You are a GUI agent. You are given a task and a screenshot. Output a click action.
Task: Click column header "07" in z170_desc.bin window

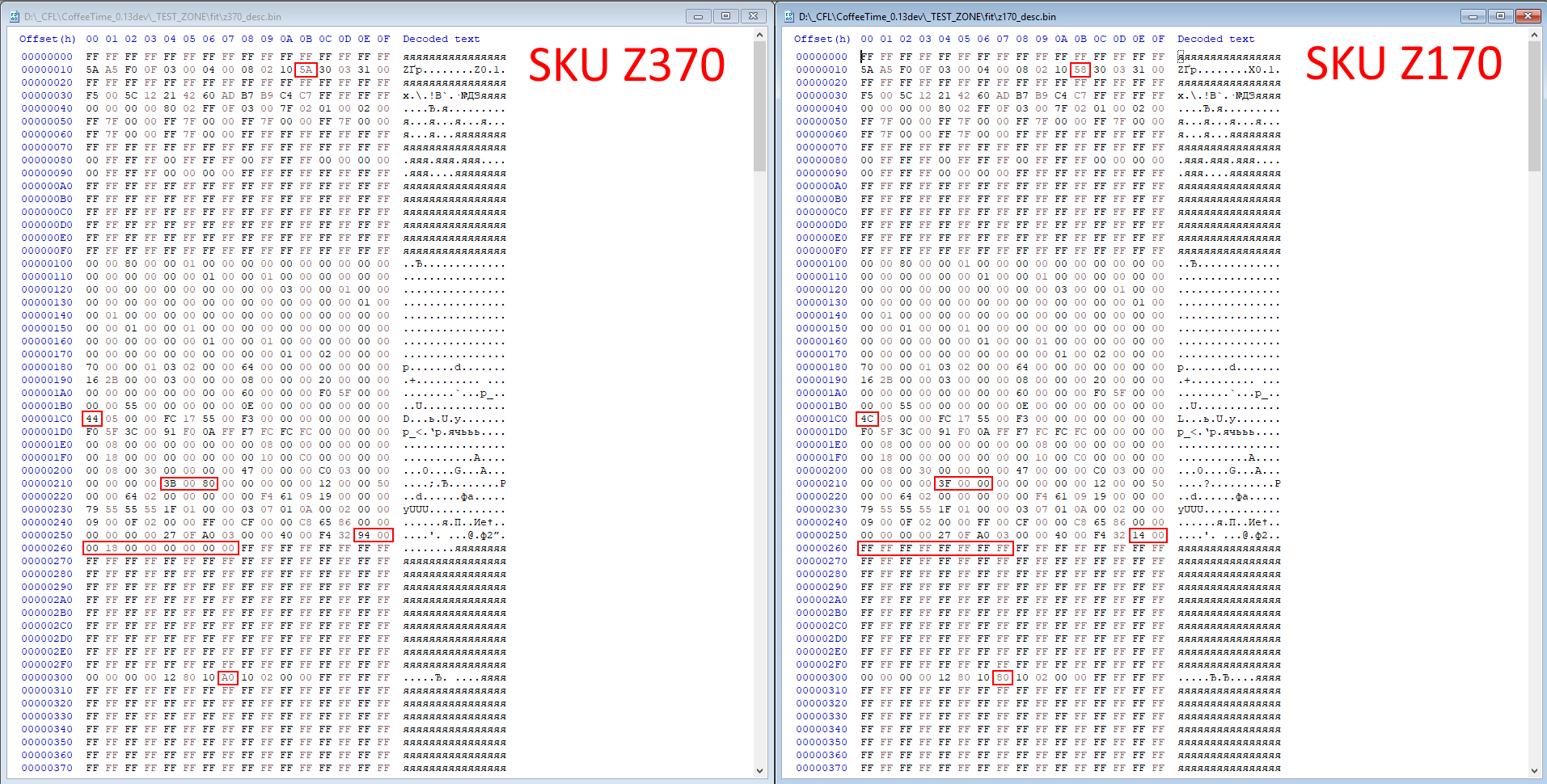[1003, 39]
